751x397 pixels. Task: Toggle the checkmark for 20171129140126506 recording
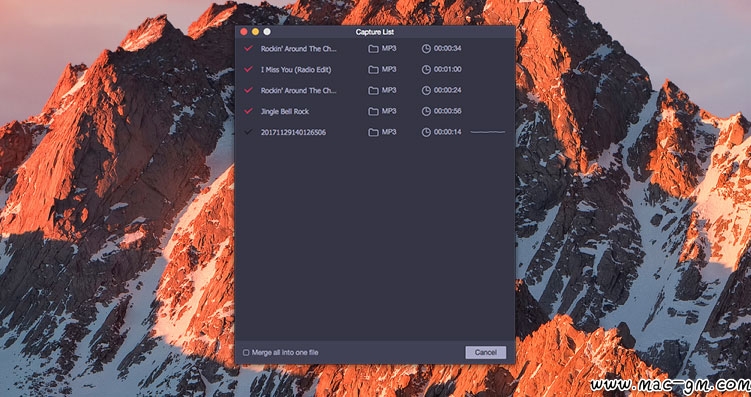[x=248, y=132]
